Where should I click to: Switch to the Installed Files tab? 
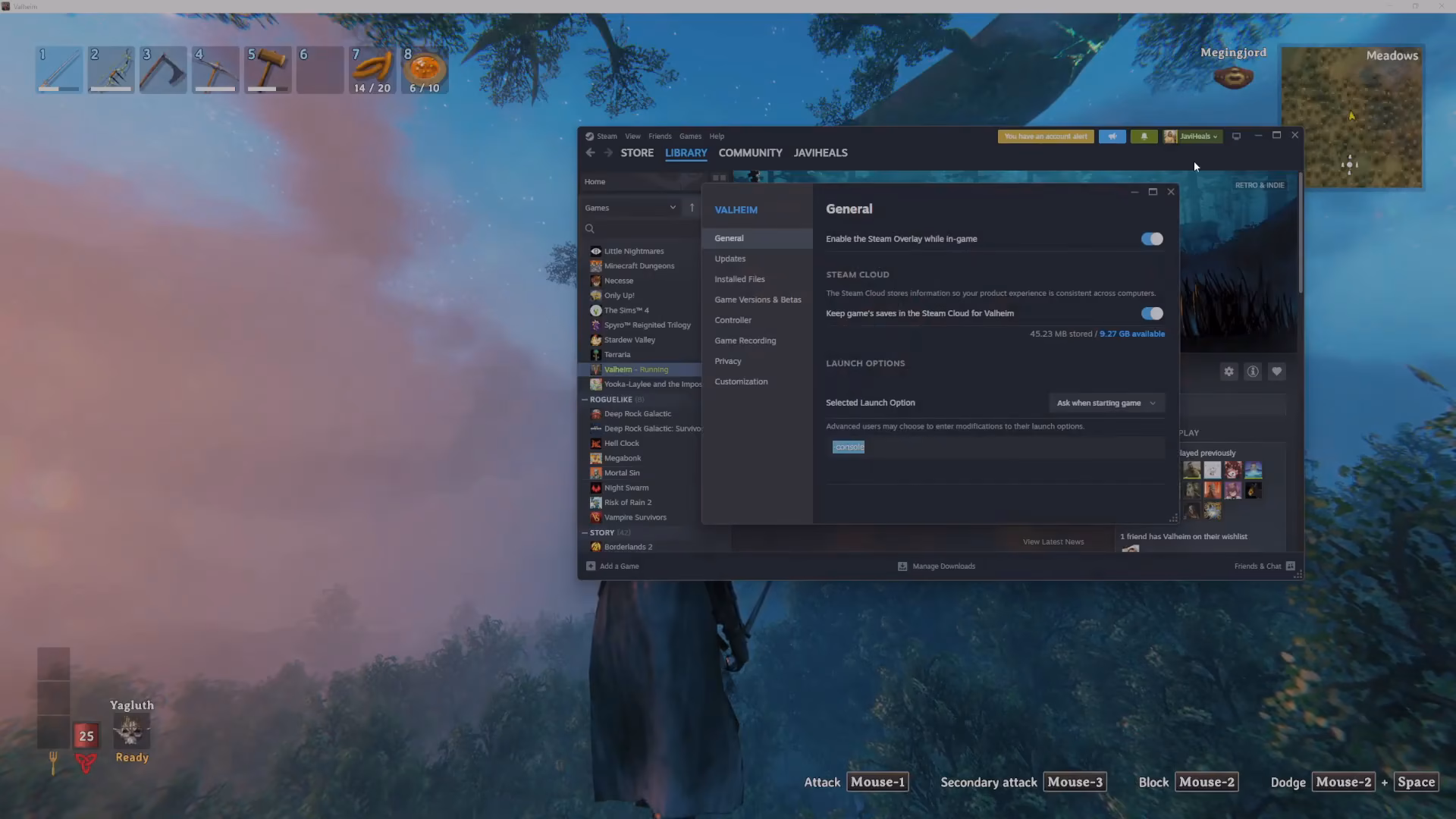click(739, 279)
